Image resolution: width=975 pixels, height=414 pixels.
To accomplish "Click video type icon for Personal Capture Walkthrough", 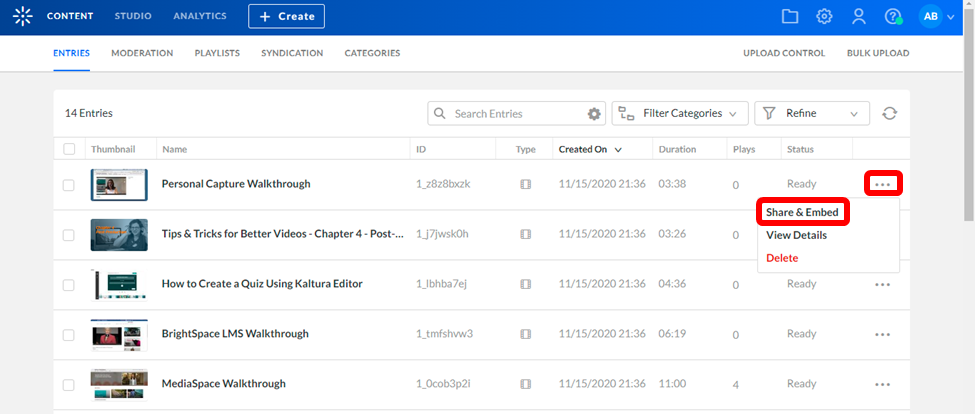I will [x=525, y=184].
